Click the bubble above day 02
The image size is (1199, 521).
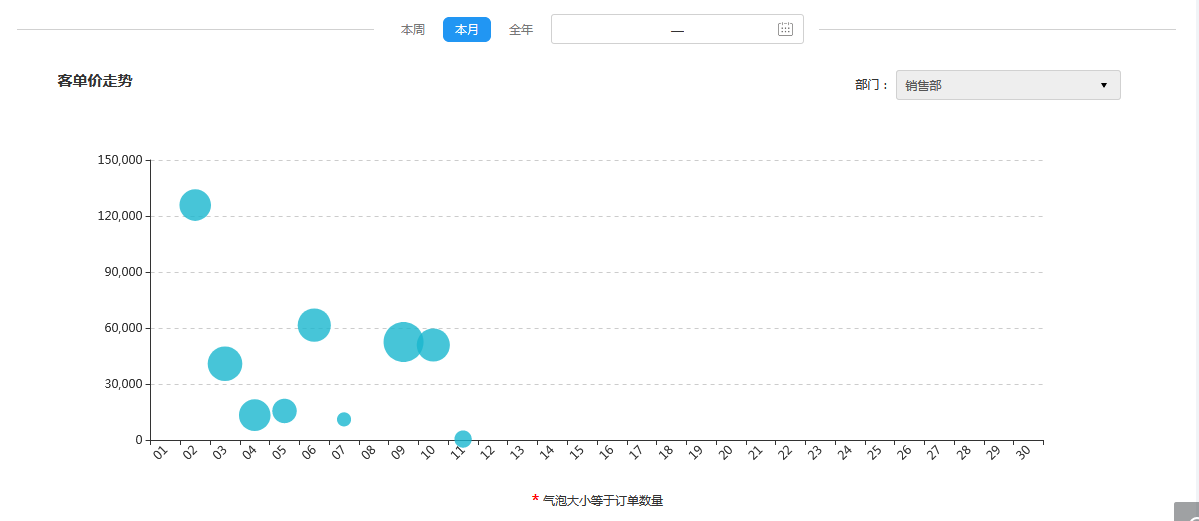195,205
